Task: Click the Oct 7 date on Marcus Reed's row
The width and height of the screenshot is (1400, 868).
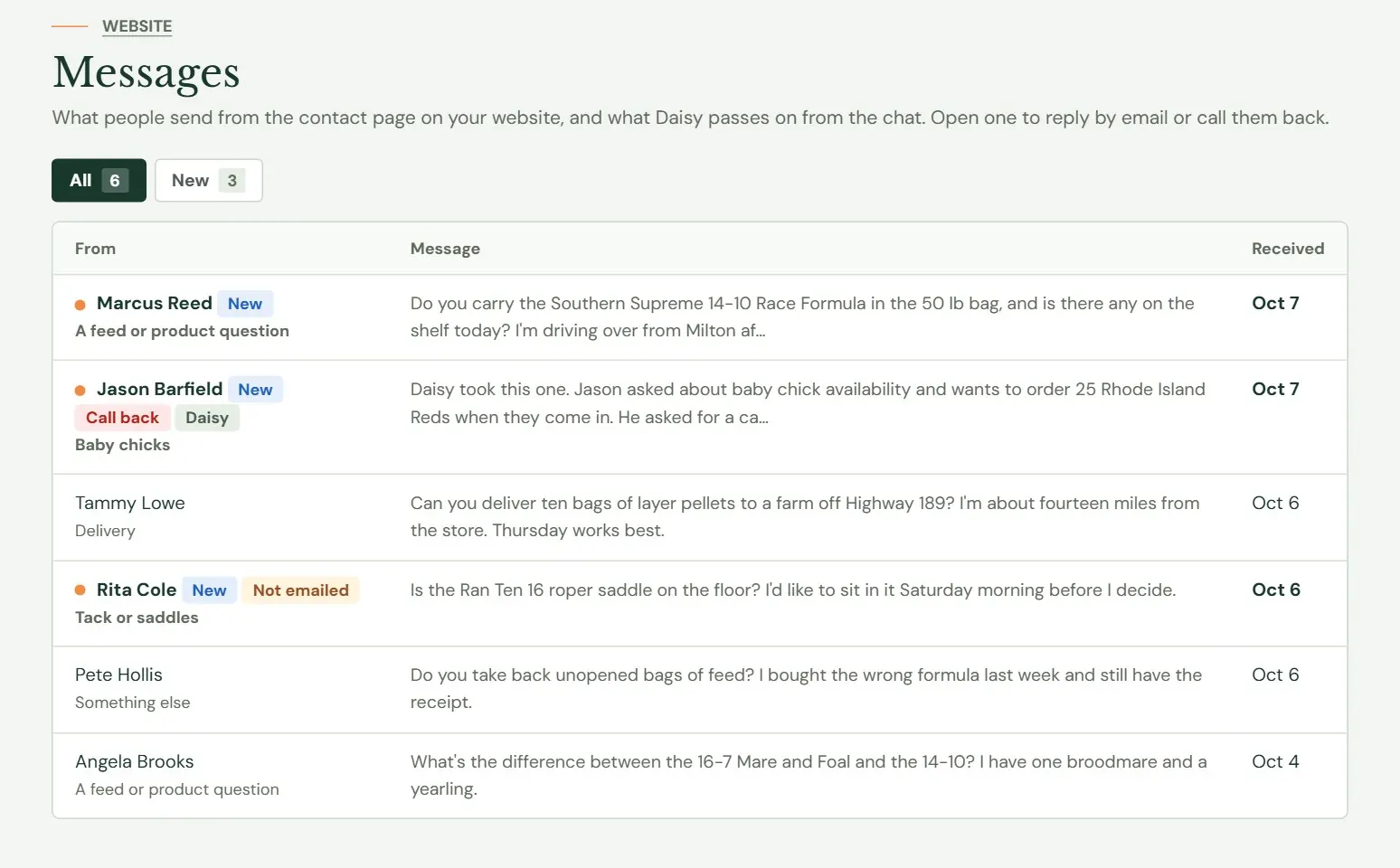Action: tap(1275, 303)
